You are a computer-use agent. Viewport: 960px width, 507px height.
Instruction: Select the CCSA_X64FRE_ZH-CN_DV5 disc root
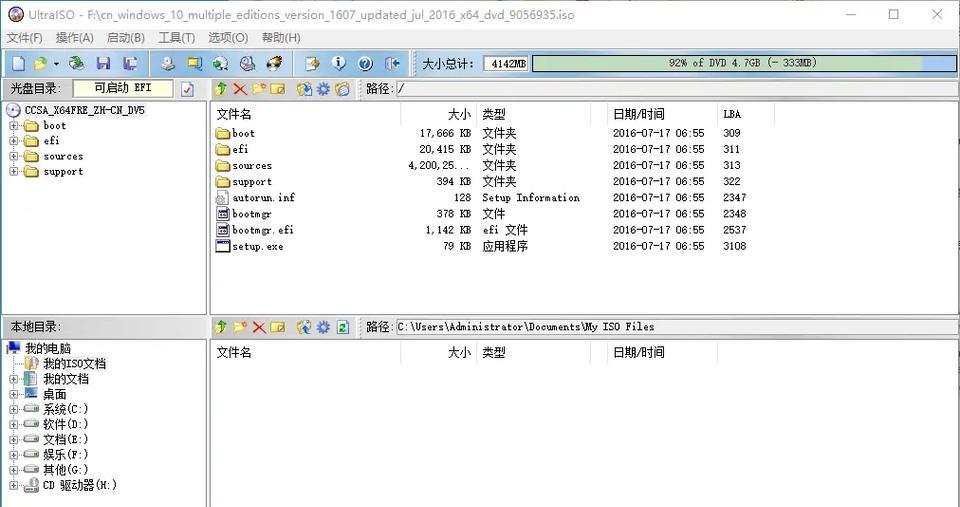[84, 110]
